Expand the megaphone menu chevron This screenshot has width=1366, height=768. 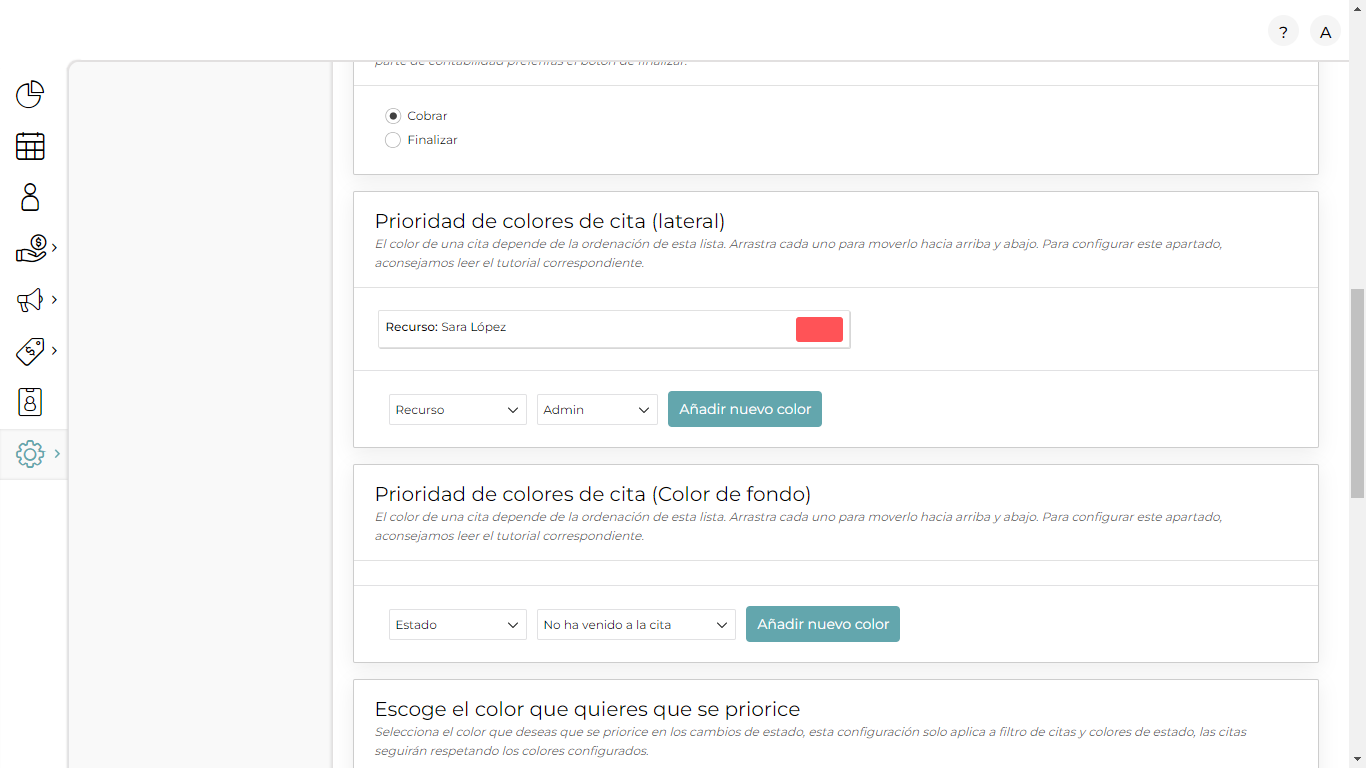(x=54, y=299)
